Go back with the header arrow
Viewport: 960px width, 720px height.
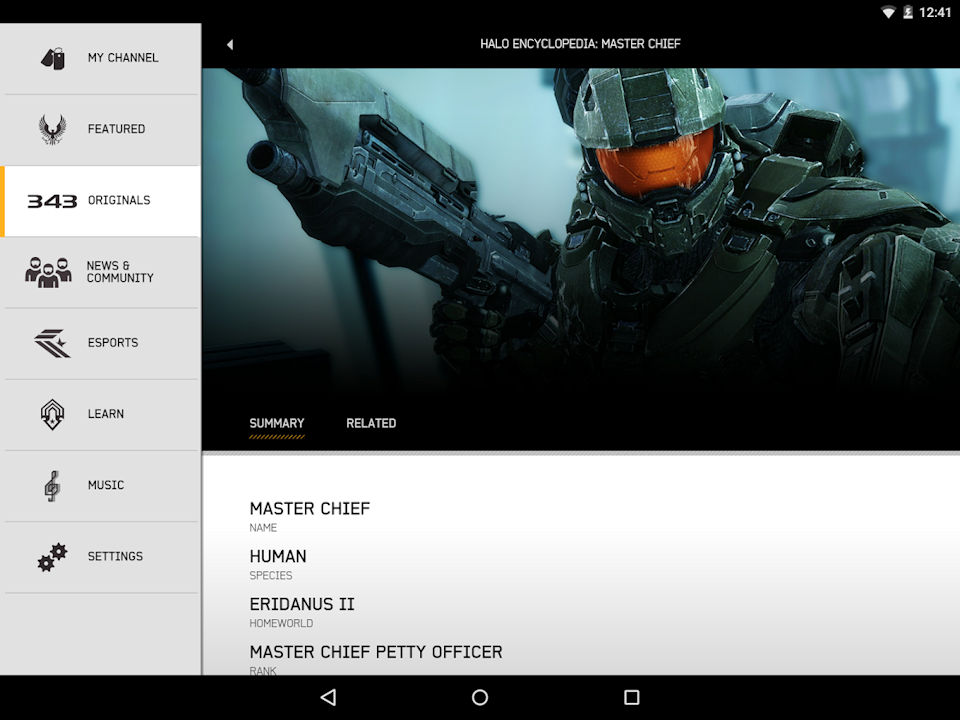[230, 44]
